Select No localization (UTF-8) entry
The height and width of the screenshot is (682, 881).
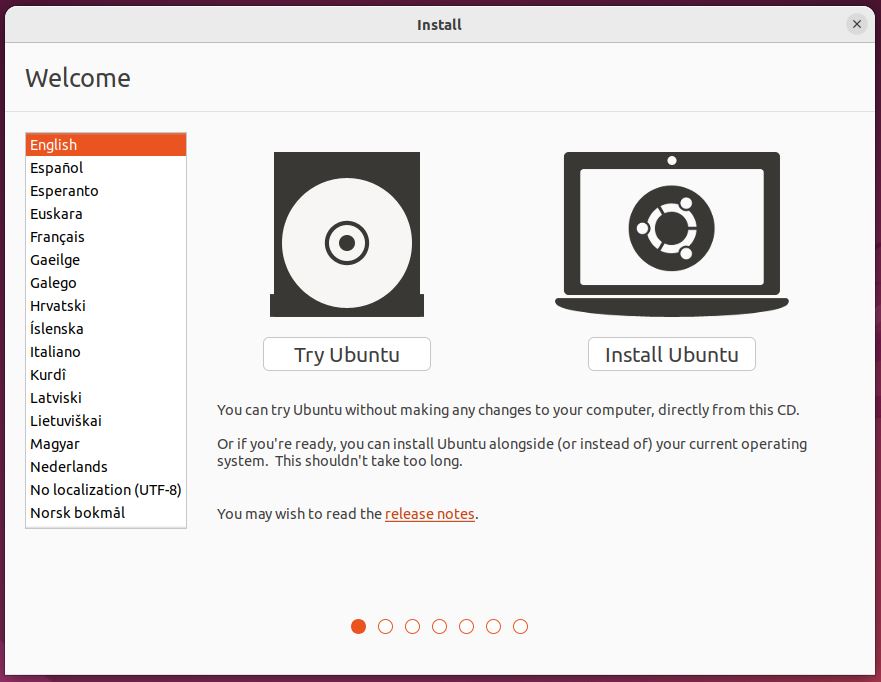pos(106,490)
